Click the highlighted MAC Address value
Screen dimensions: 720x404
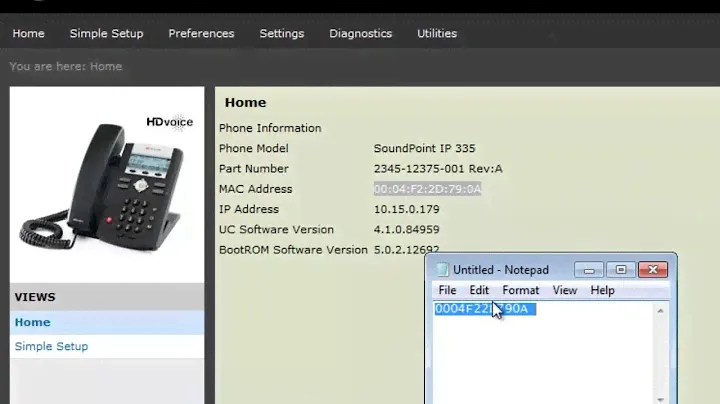click(427, 189)
